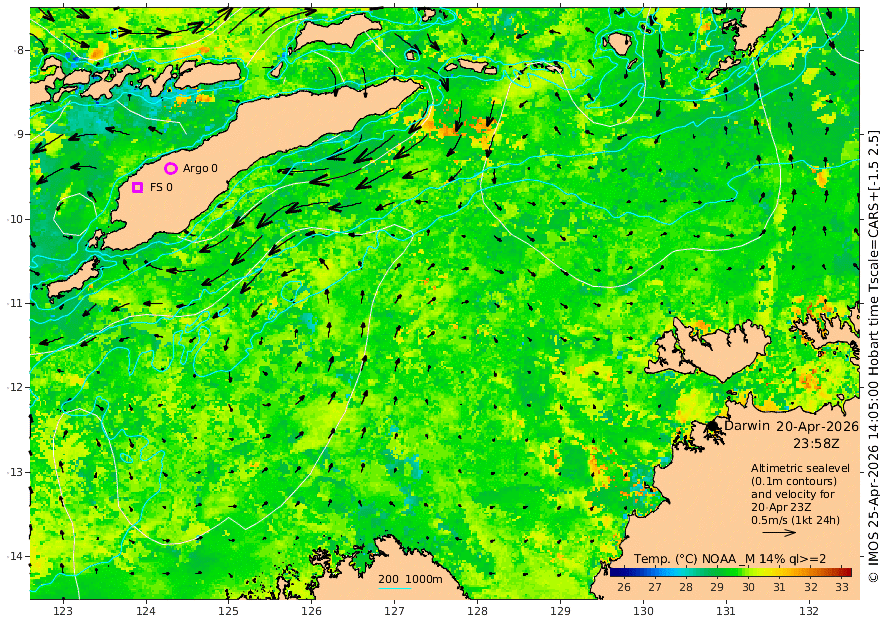Viewport: 880px width, 630px height.
Task: Click latitude axis label -14
Action: tap(16, 556)
